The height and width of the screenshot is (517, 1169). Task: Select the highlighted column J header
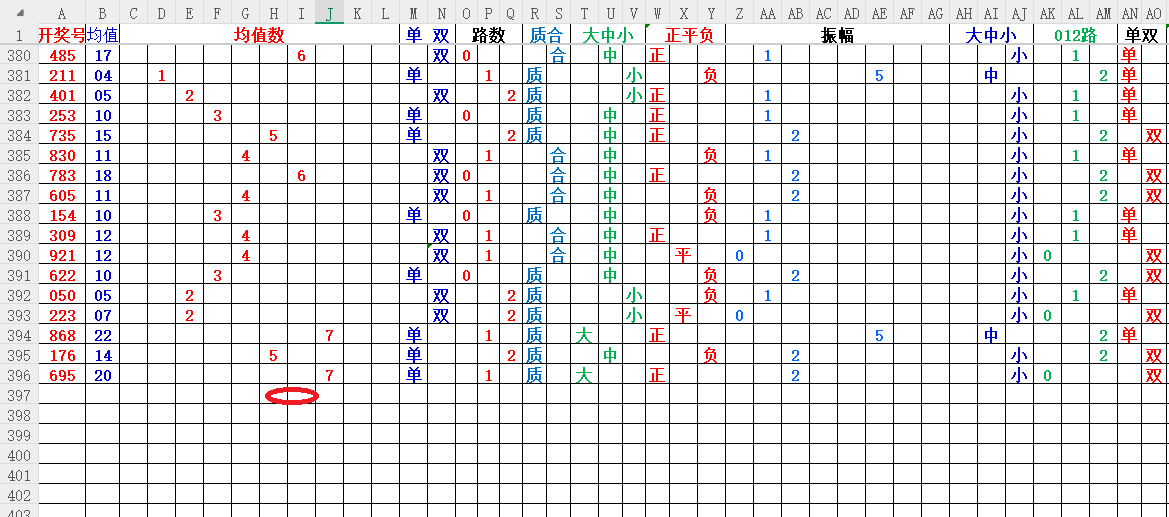tap(329, 13)
